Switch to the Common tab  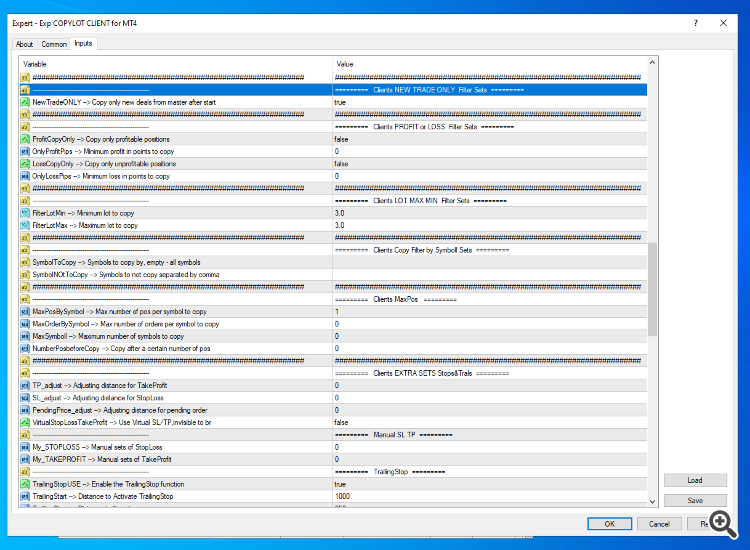[54, 44]
